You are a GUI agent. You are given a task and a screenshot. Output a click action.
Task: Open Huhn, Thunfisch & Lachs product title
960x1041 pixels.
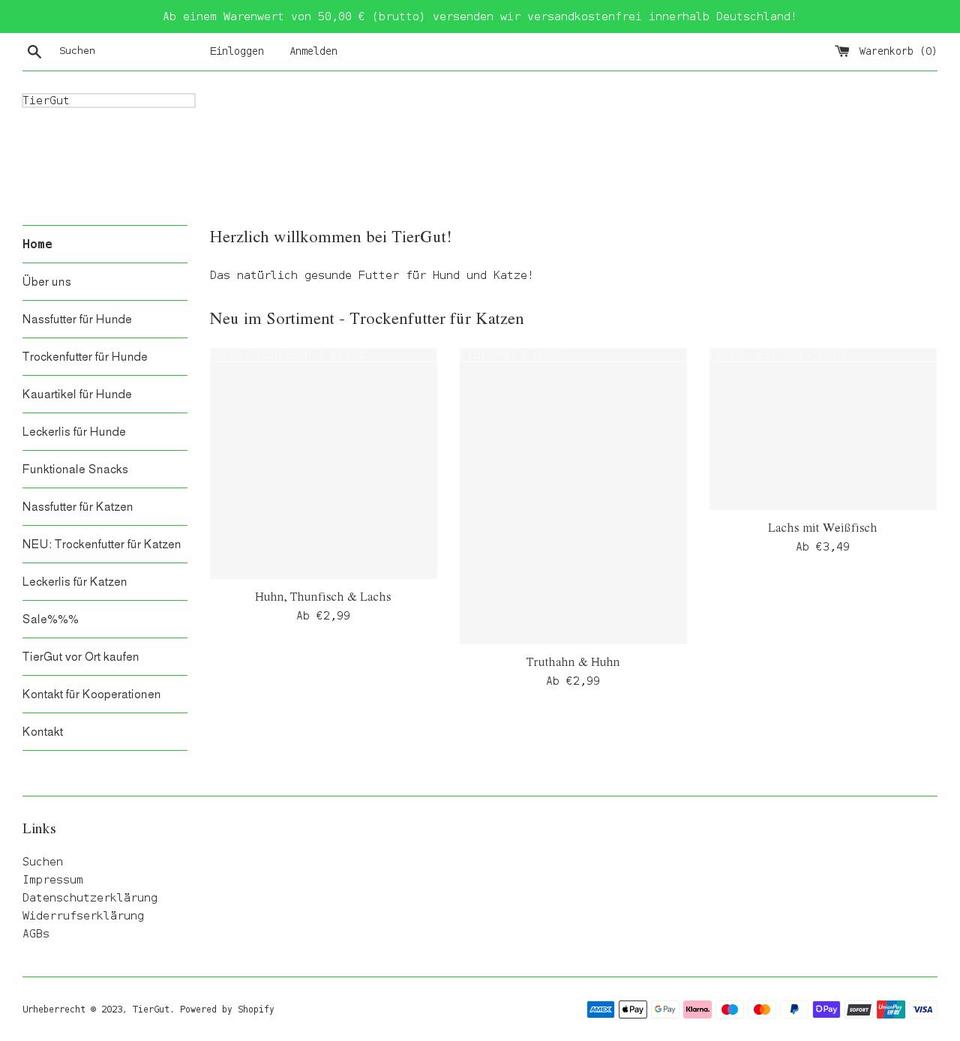point(323,597)
